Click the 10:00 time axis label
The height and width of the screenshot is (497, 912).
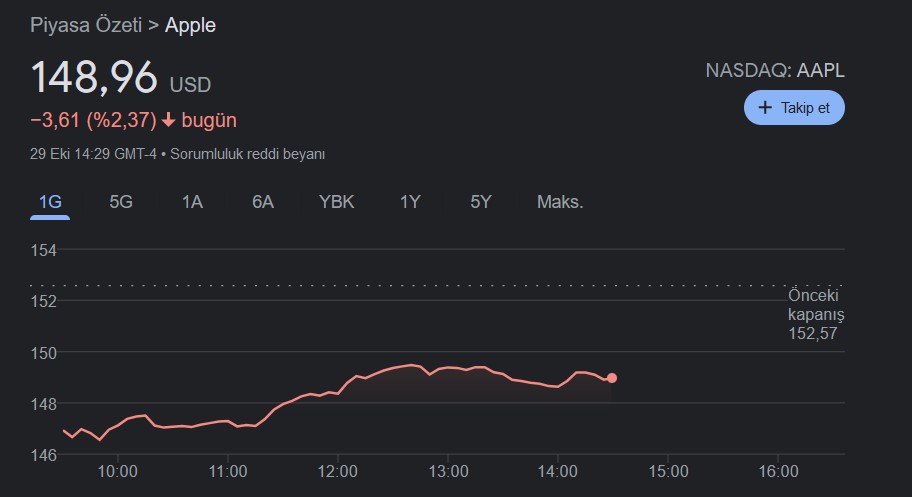[117, 471]
